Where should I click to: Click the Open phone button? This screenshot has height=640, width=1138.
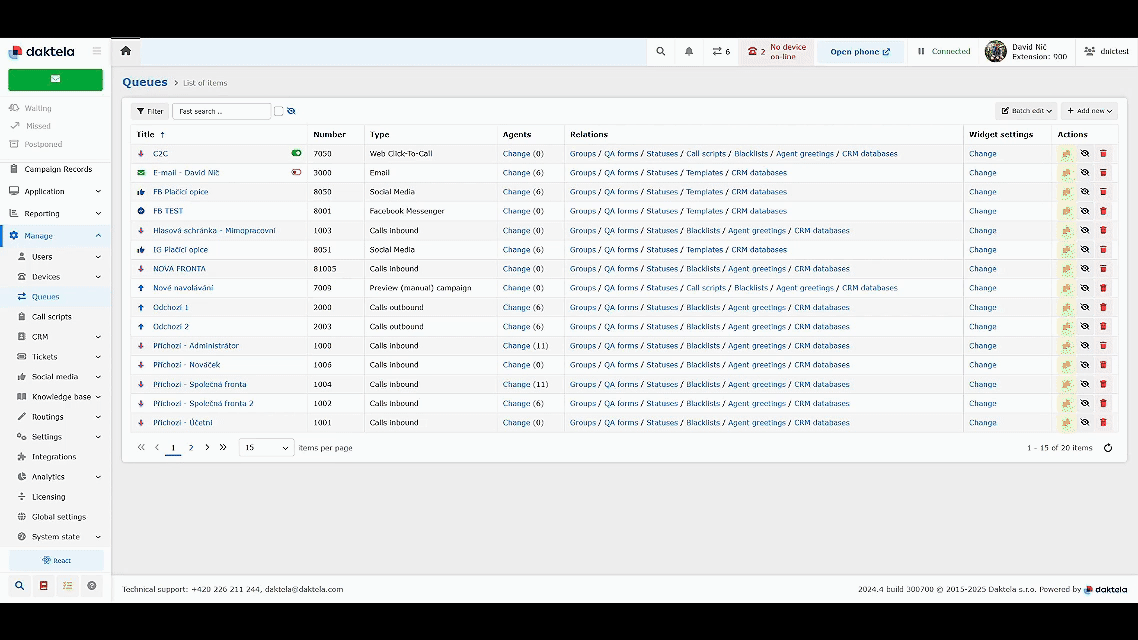tap(859, 52)
